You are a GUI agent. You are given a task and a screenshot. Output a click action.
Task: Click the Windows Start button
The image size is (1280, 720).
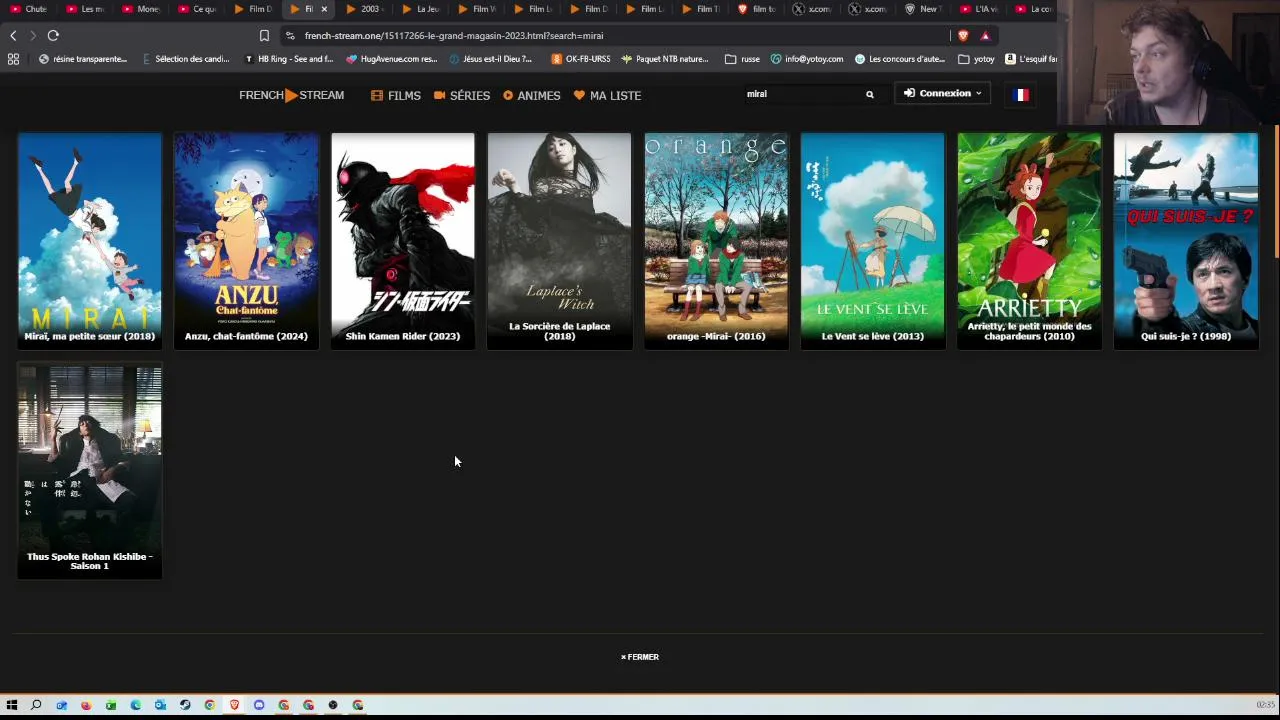pos(12,705)
